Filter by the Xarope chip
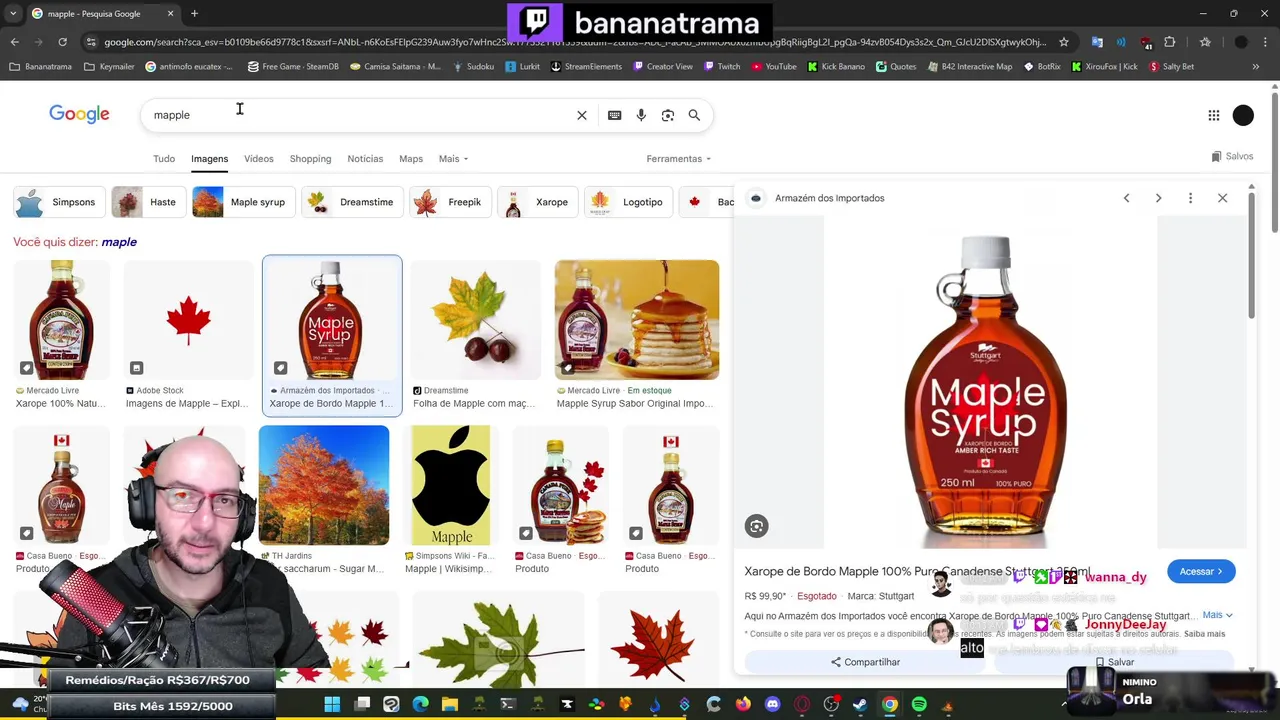The width and height of the screenshot is (1280, 720). (x=536, y=202)
